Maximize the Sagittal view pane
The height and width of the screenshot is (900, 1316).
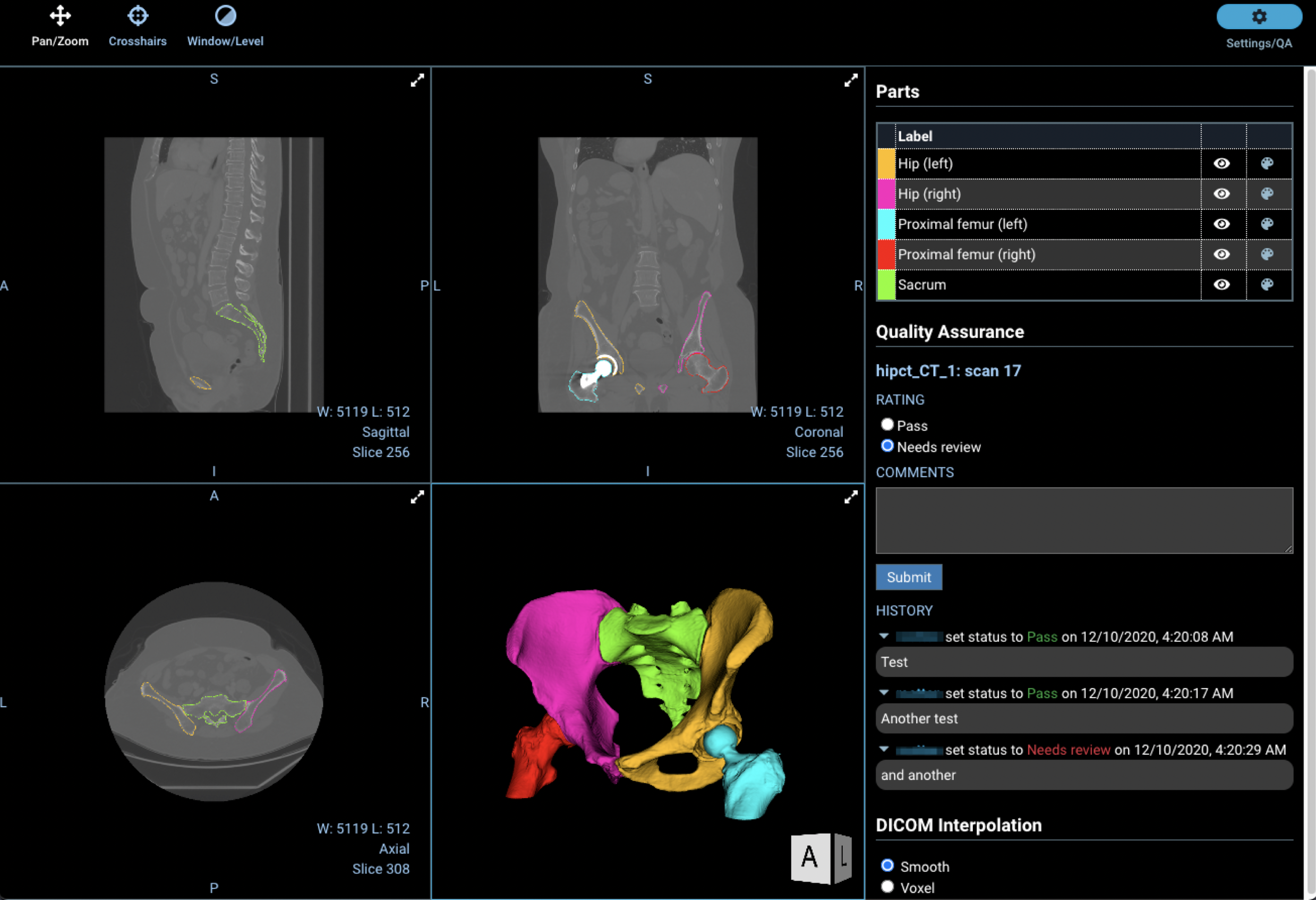[x=417, y=80]
